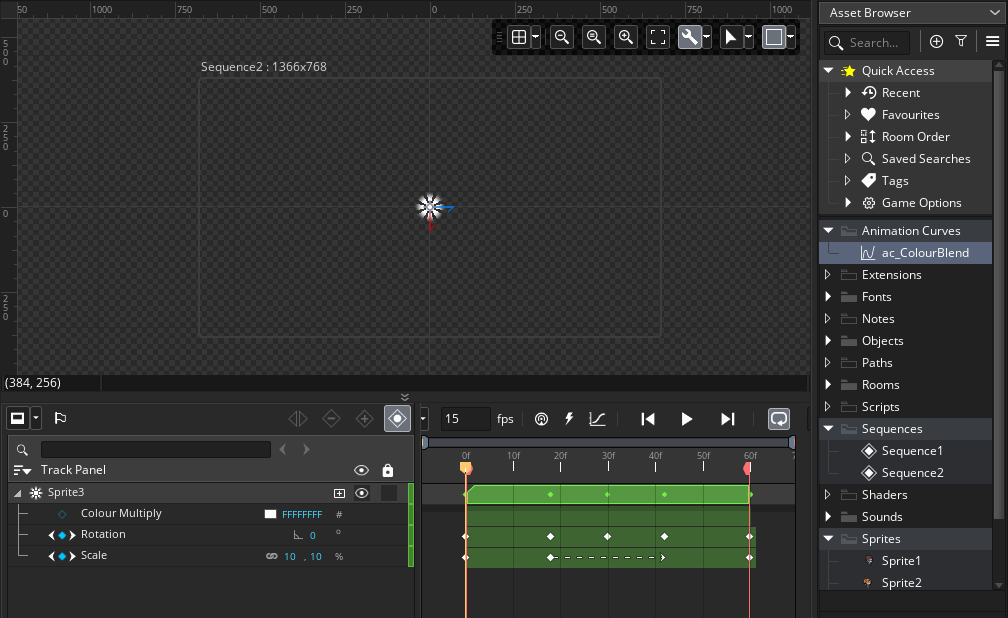Image resolution: width=1008 pixels, height=618 pixels.
Task: Select Sequence1 in the asset tree
Action: point(912,451)
